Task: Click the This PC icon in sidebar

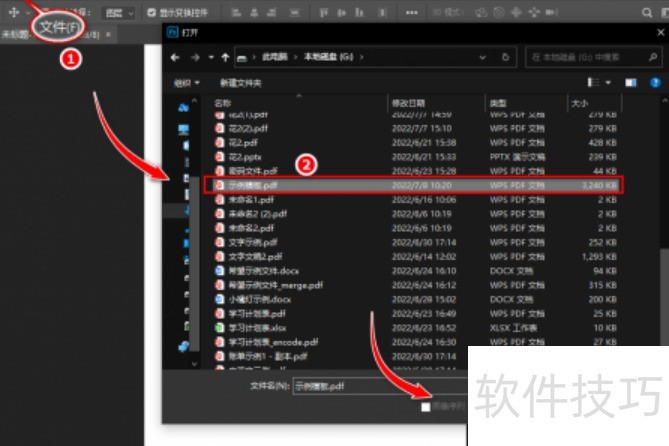Action: tap(184, 129)
